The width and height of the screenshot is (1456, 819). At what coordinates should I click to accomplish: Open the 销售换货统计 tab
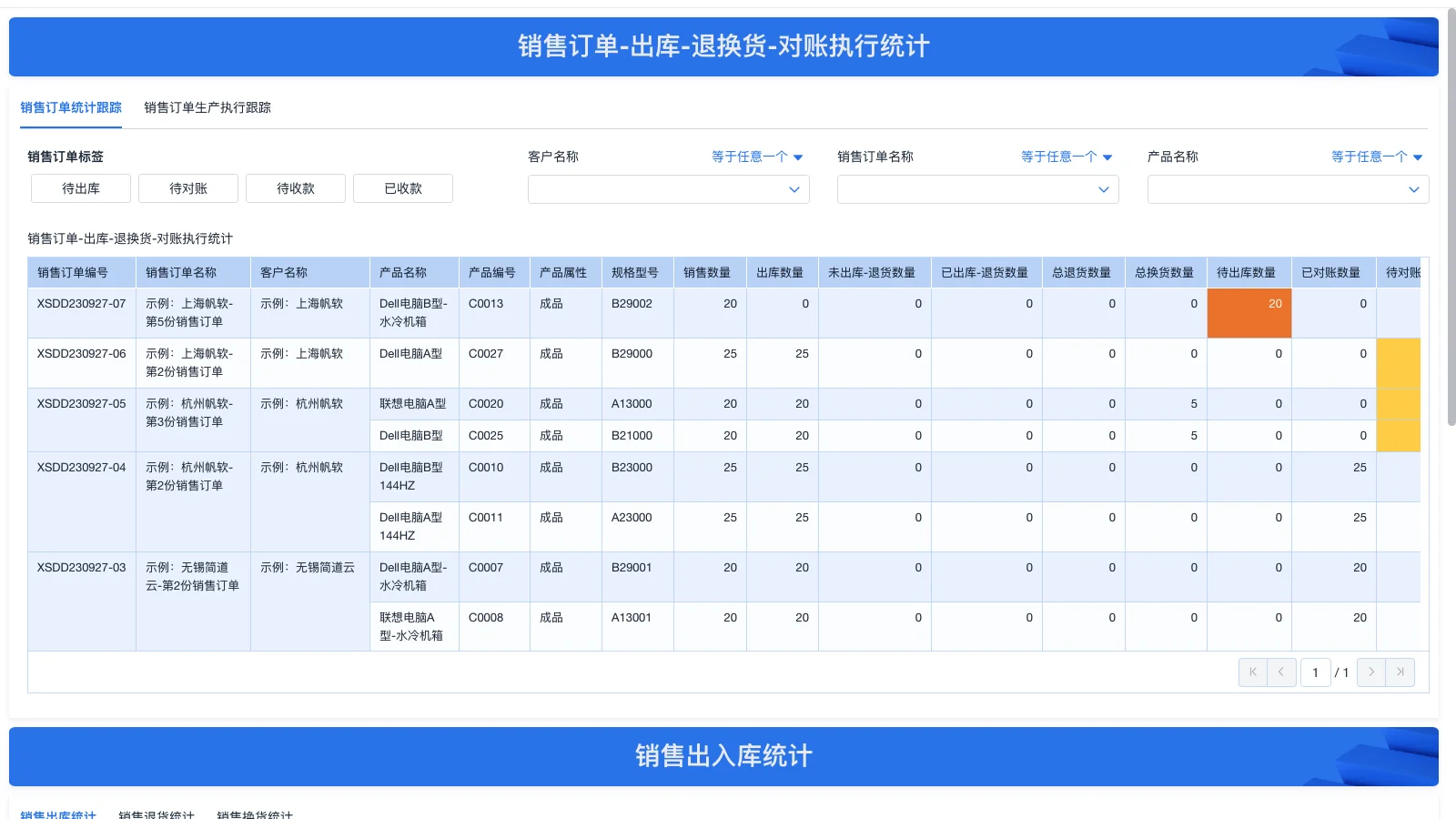[x=254, y=815]
